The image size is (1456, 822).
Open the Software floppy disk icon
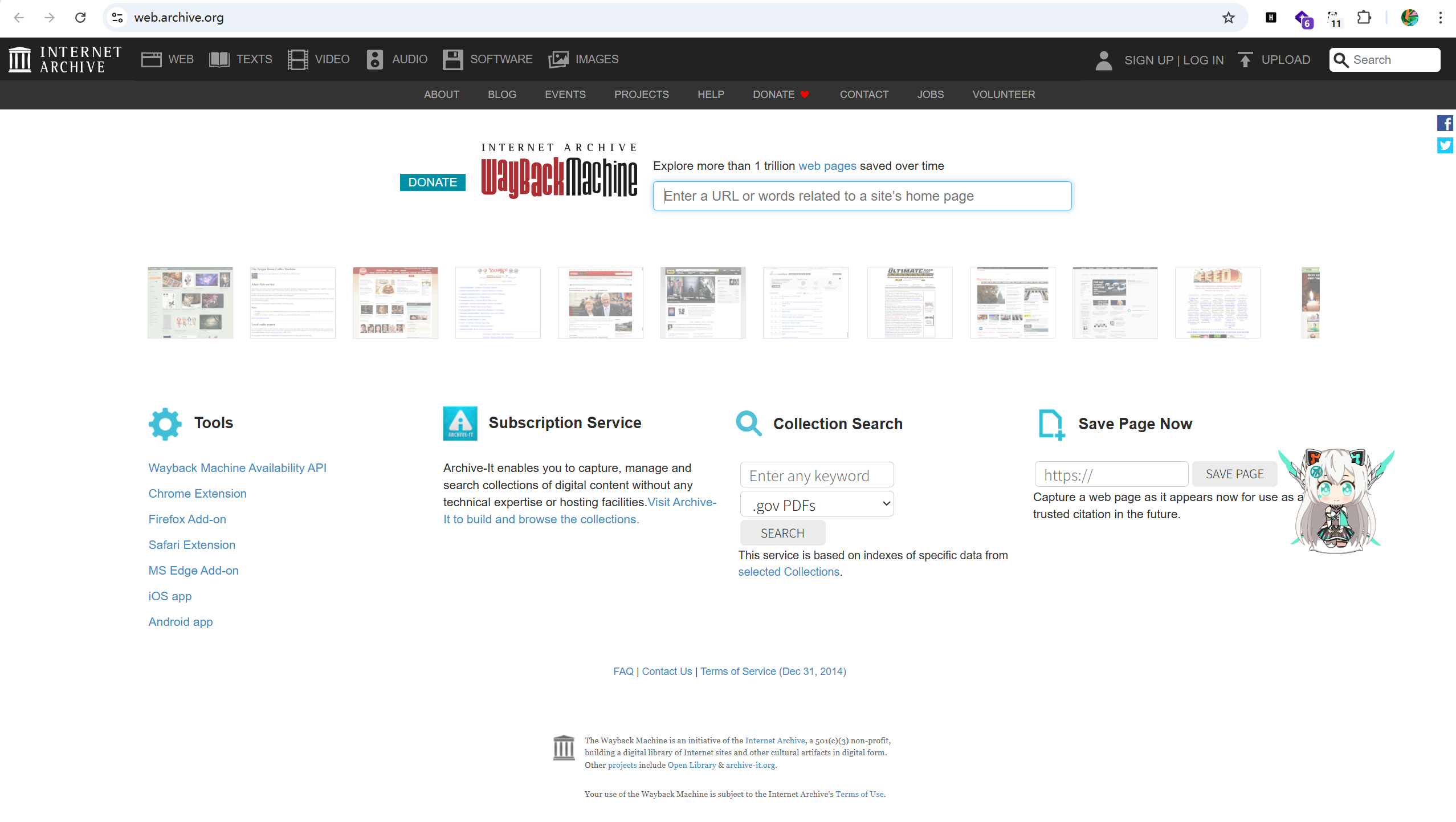[452, 59]
